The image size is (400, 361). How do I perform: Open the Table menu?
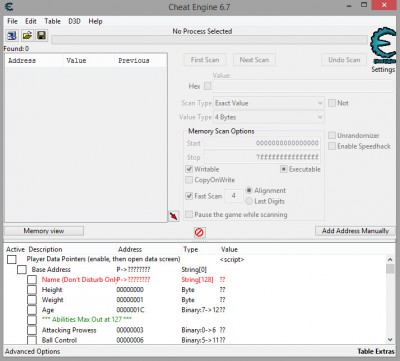click(52, 21)
